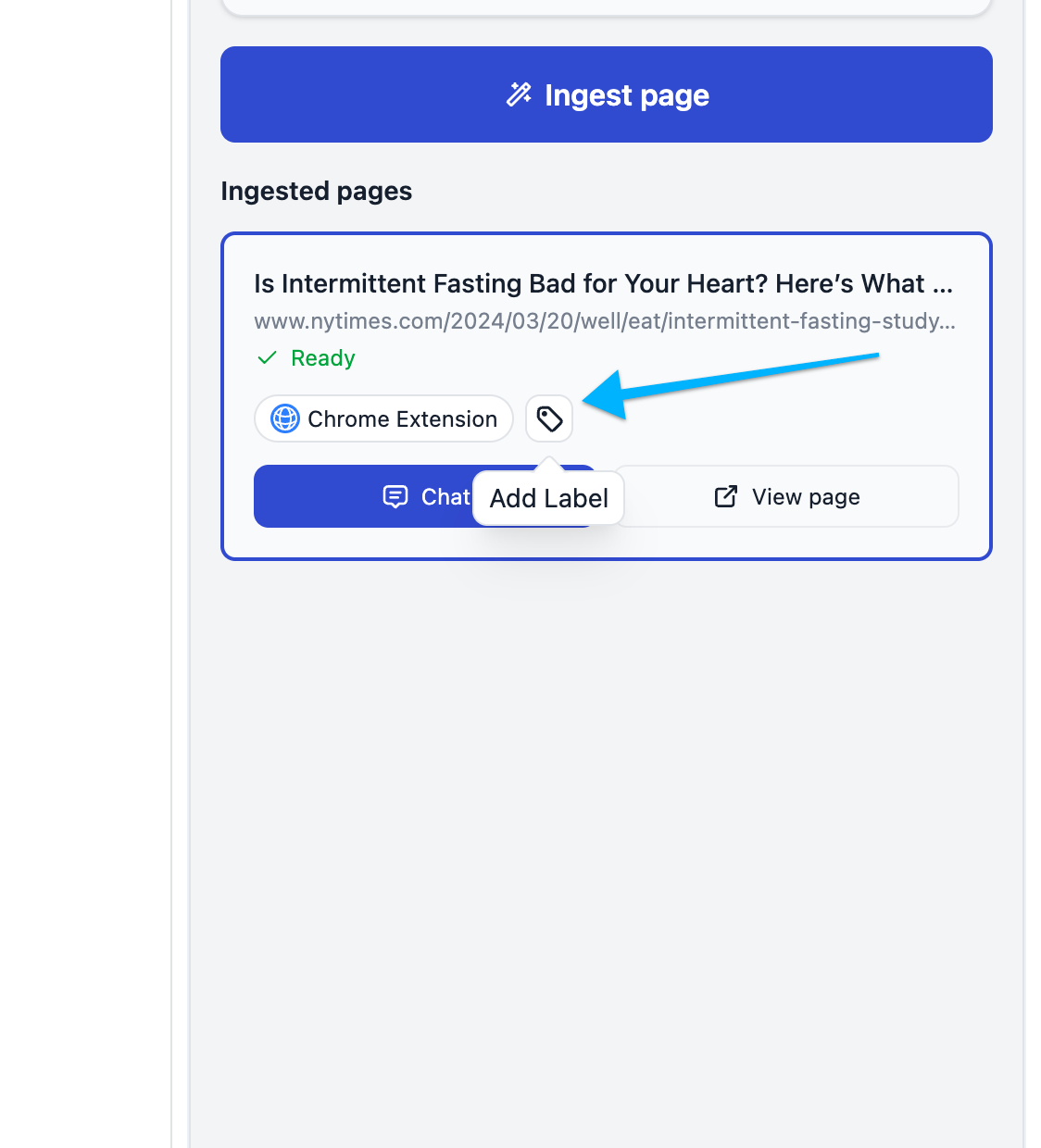Viewport: 1041px width, 1148px height.
Task: Open the View page button label
Action: click(x=806, y=497)
